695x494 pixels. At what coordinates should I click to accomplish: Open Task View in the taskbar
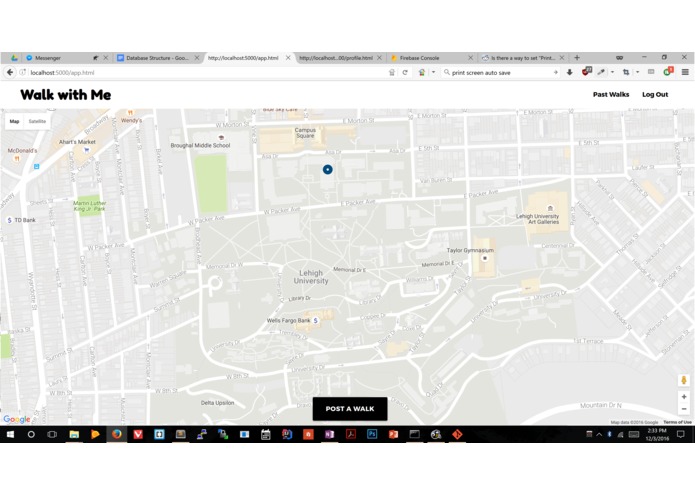52,434
